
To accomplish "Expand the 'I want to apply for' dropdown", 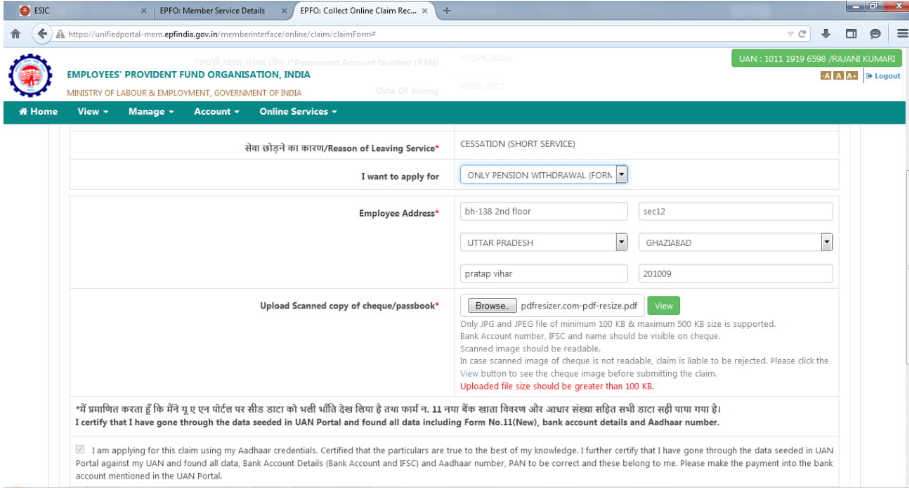I will [621, 174].
